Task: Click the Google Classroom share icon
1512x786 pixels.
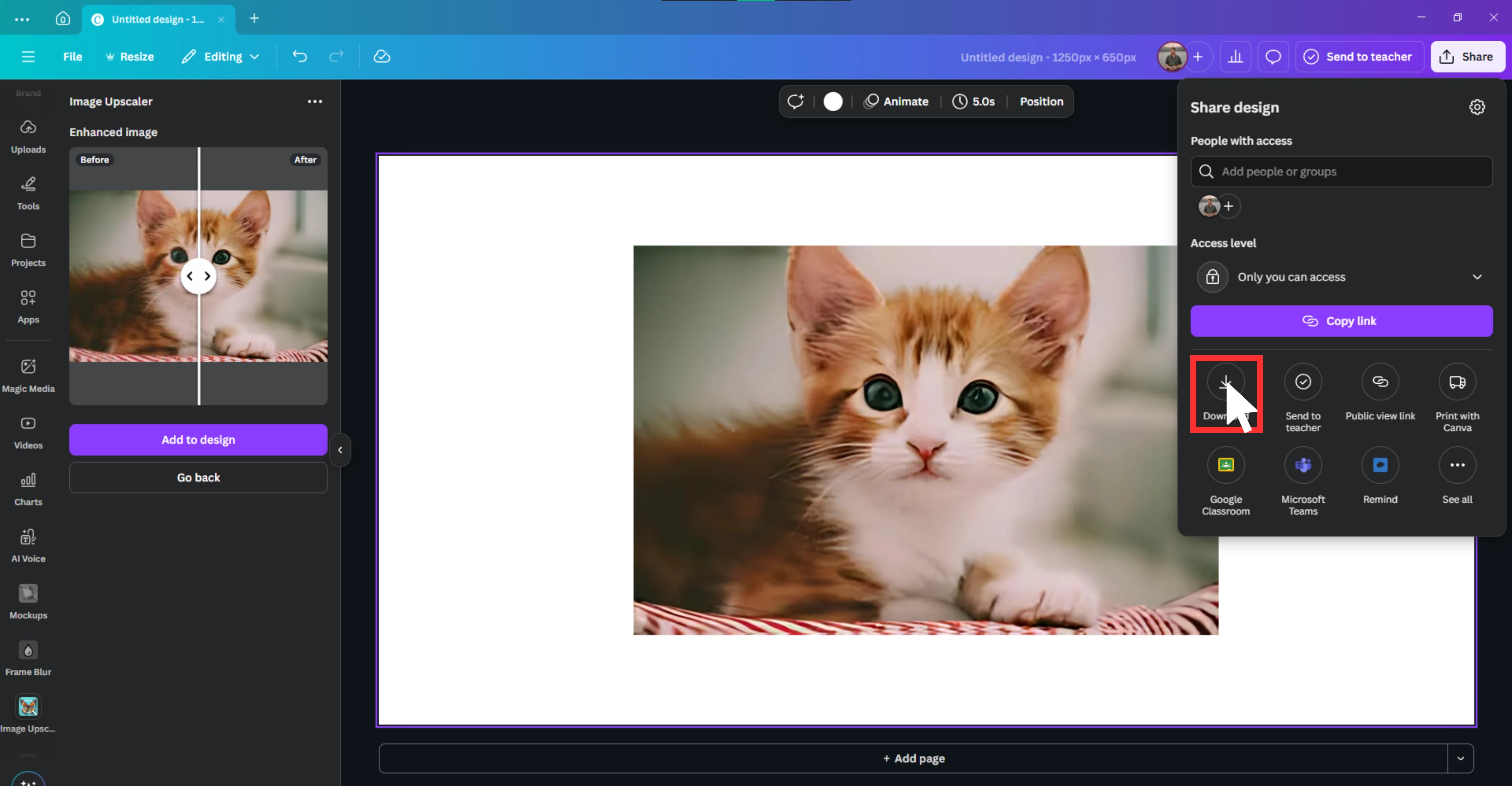Action: point(1226,465)
